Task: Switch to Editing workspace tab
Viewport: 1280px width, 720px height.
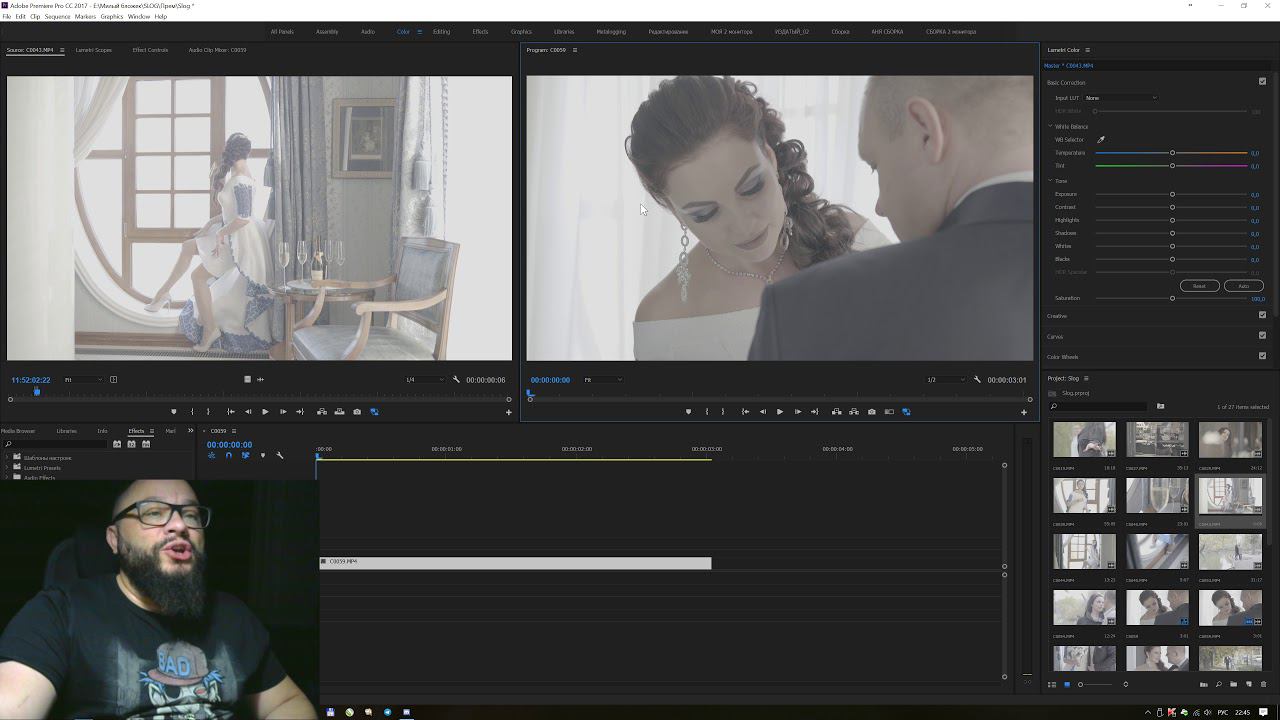Action: (x=441, y=31)
